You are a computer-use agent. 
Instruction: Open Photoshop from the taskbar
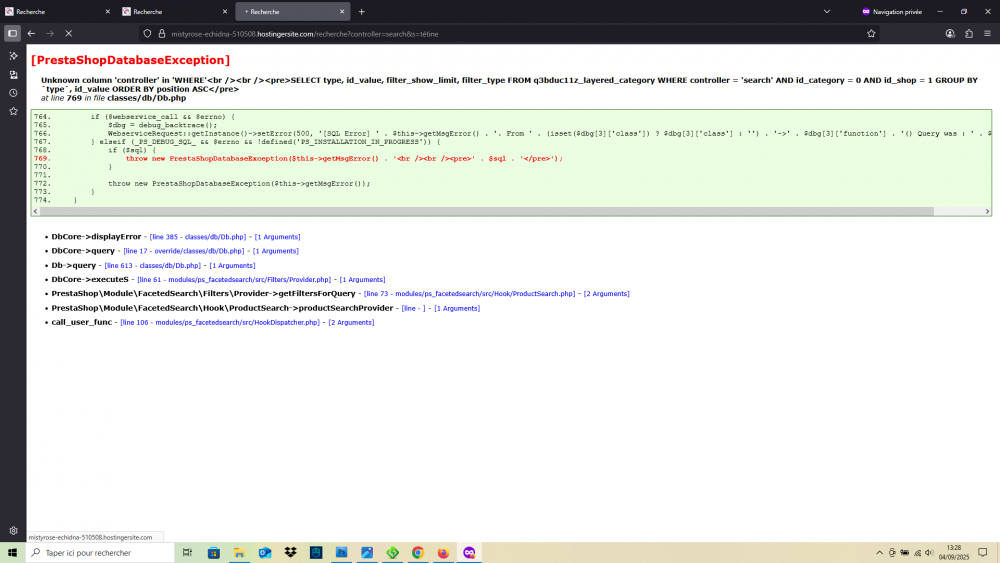coord(341,553)
